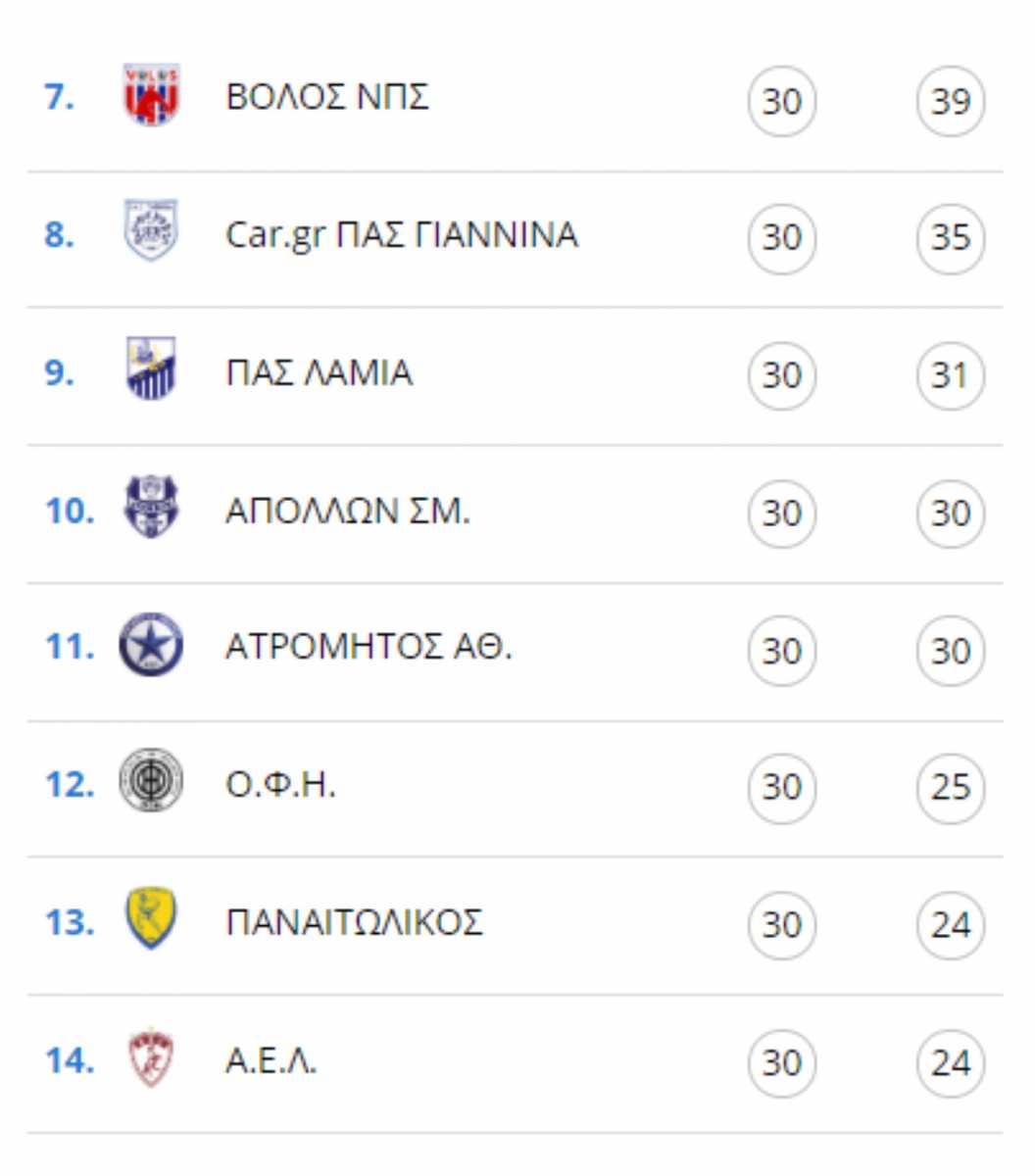Open Car.gr ΠΑΣ ΓΙΑΝΝΙΝΑ team link

pyautogui.click(x=402, y=235)
